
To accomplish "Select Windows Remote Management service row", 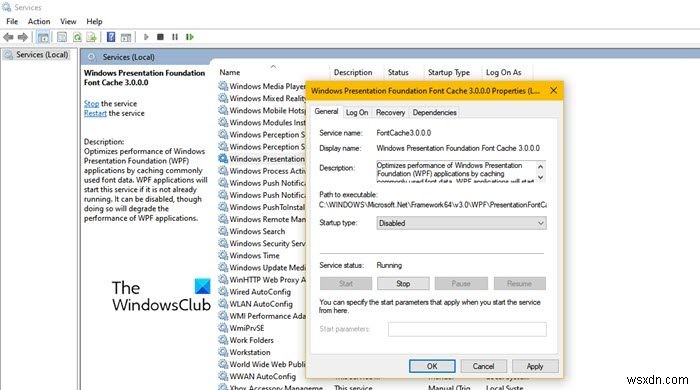I will click(262, 219).
